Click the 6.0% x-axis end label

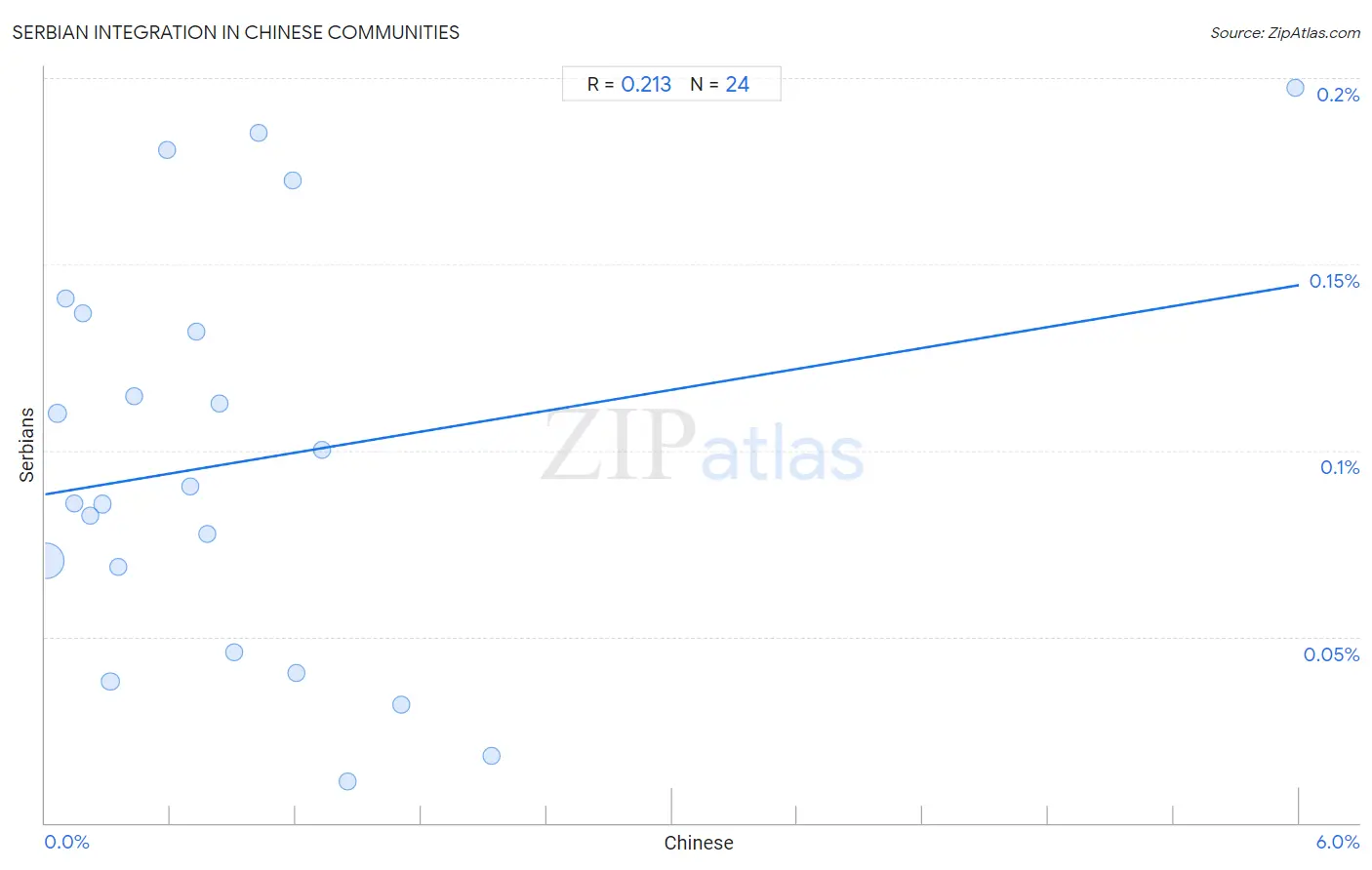pos(1338,842)
